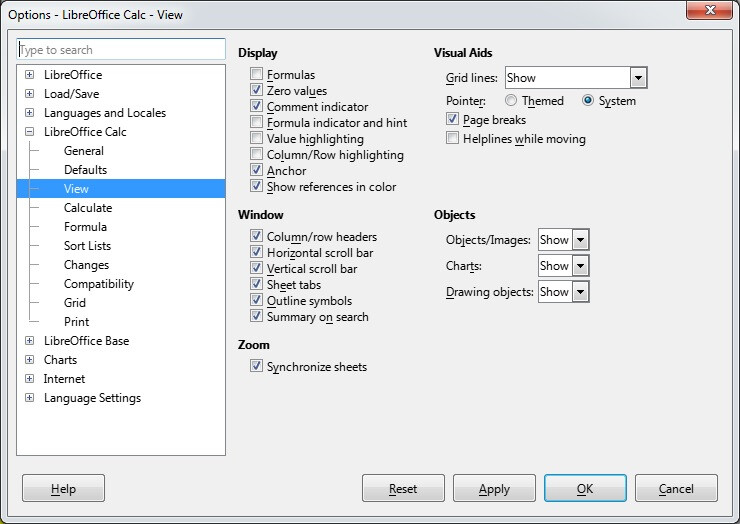Select the Themed pointer radio button

[x=511, y=101]
